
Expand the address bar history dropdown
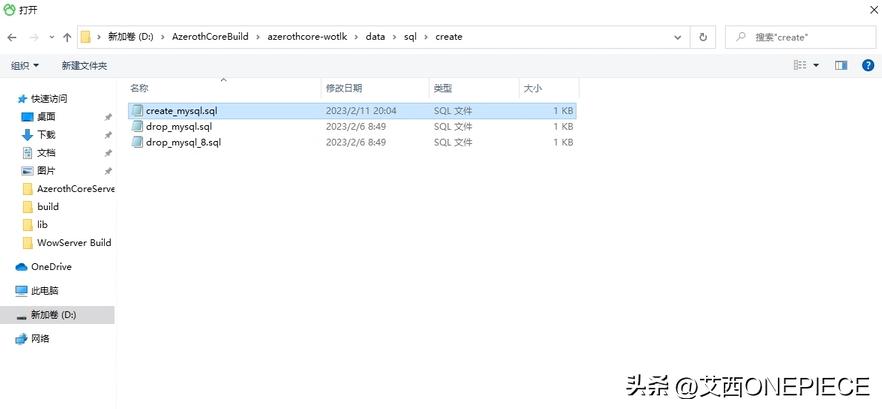pyautogui.click(x=677, y=37)
